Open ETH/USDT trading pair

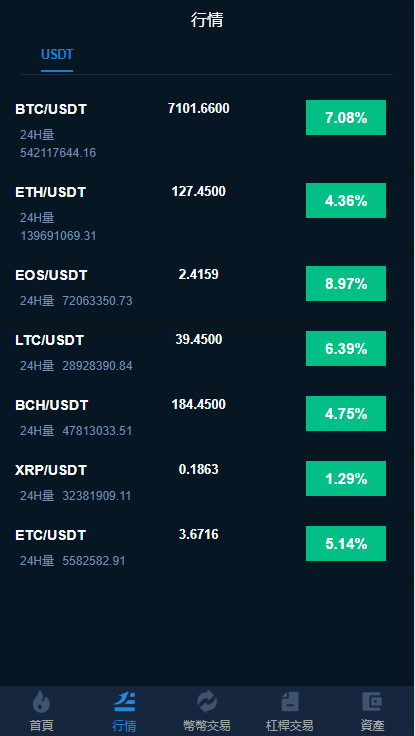coord(50,192)
